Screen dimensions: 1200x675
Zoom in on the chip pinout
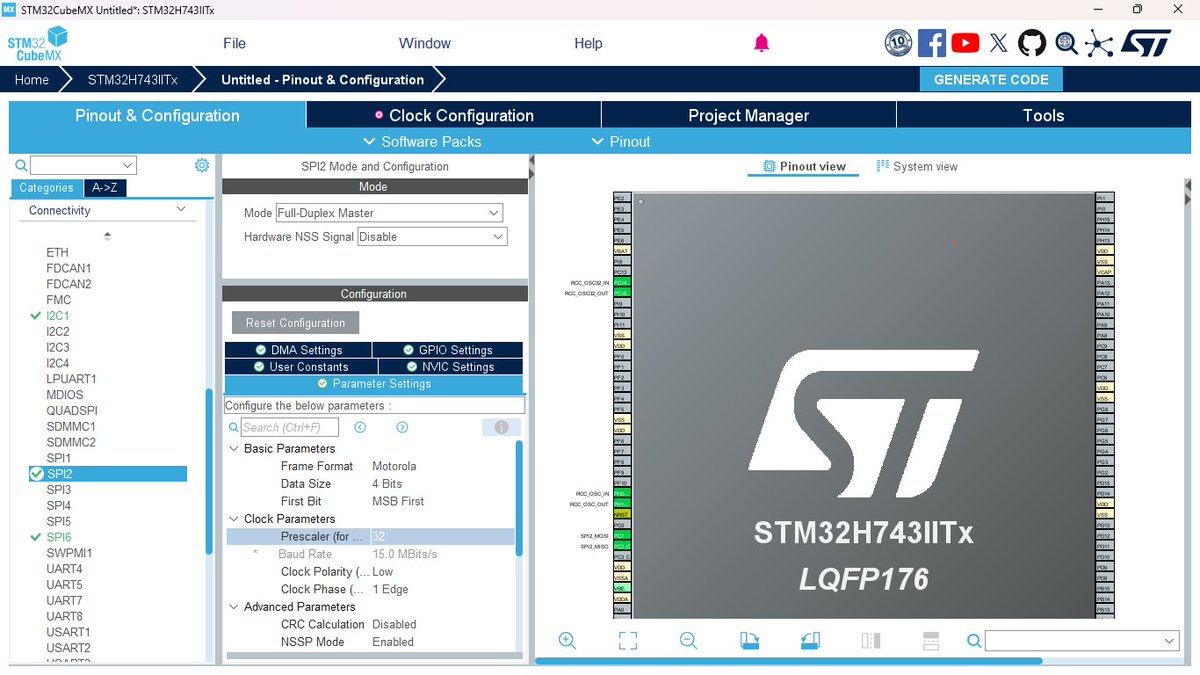coord(567,641)
